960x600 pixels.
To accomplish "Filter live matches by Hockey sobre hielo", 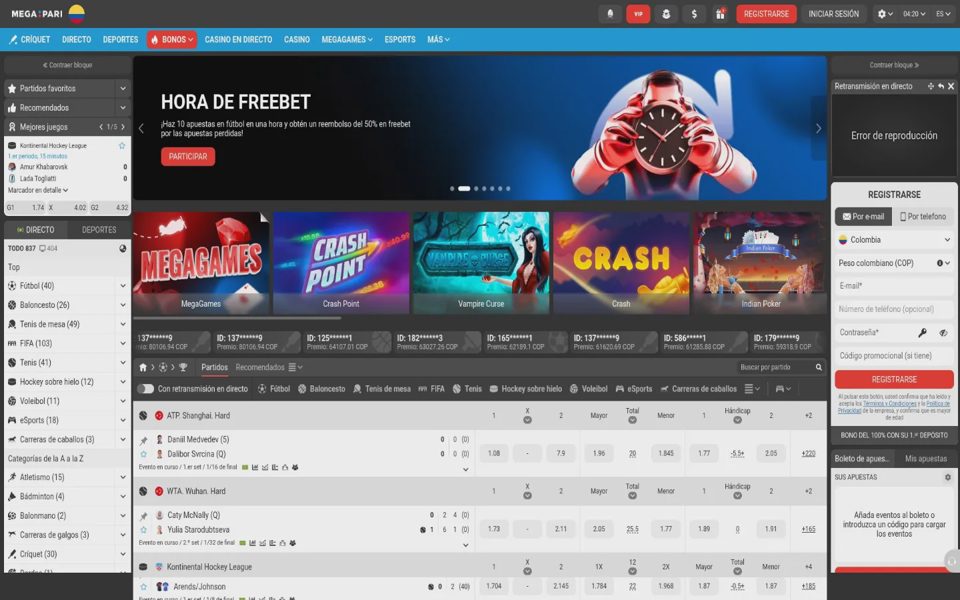I will (x=526, y=389).
